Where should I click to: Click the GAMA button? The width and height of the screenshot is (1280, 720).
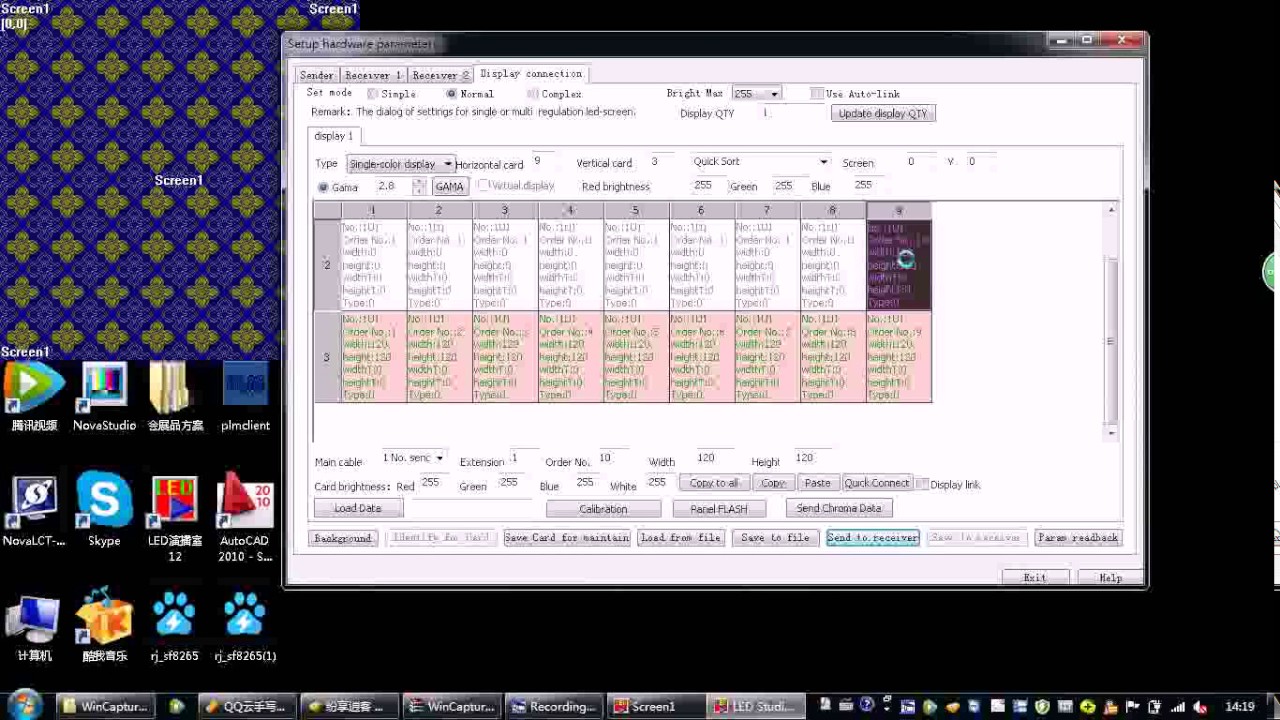450,187
